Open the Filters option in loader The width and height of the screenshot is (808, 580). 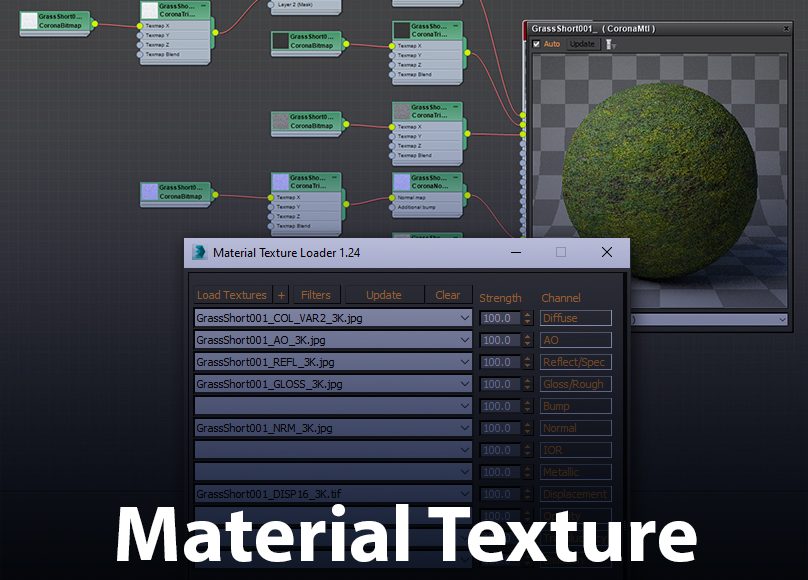315,295
